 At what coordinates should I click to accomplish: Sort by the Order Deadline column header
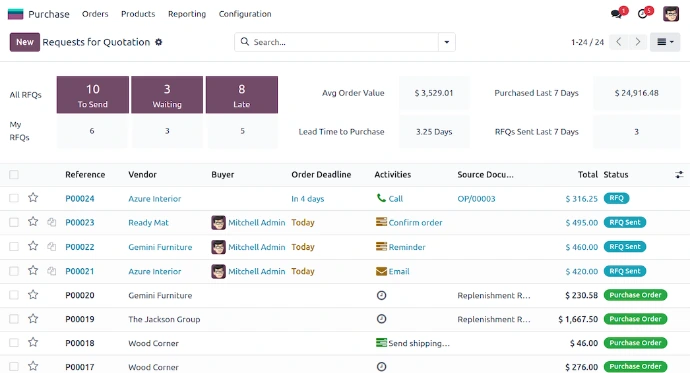pos(321,175)
